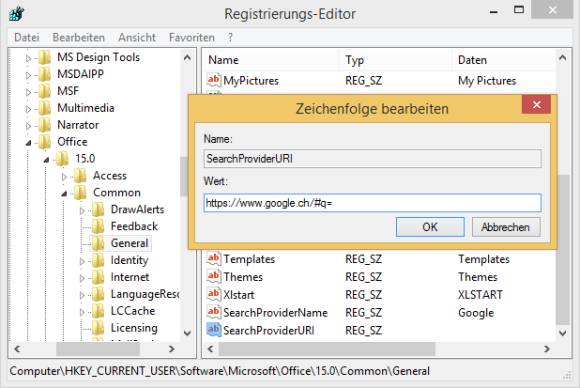
Task: Collapse the Common tree node
Action: click(64, 193)
